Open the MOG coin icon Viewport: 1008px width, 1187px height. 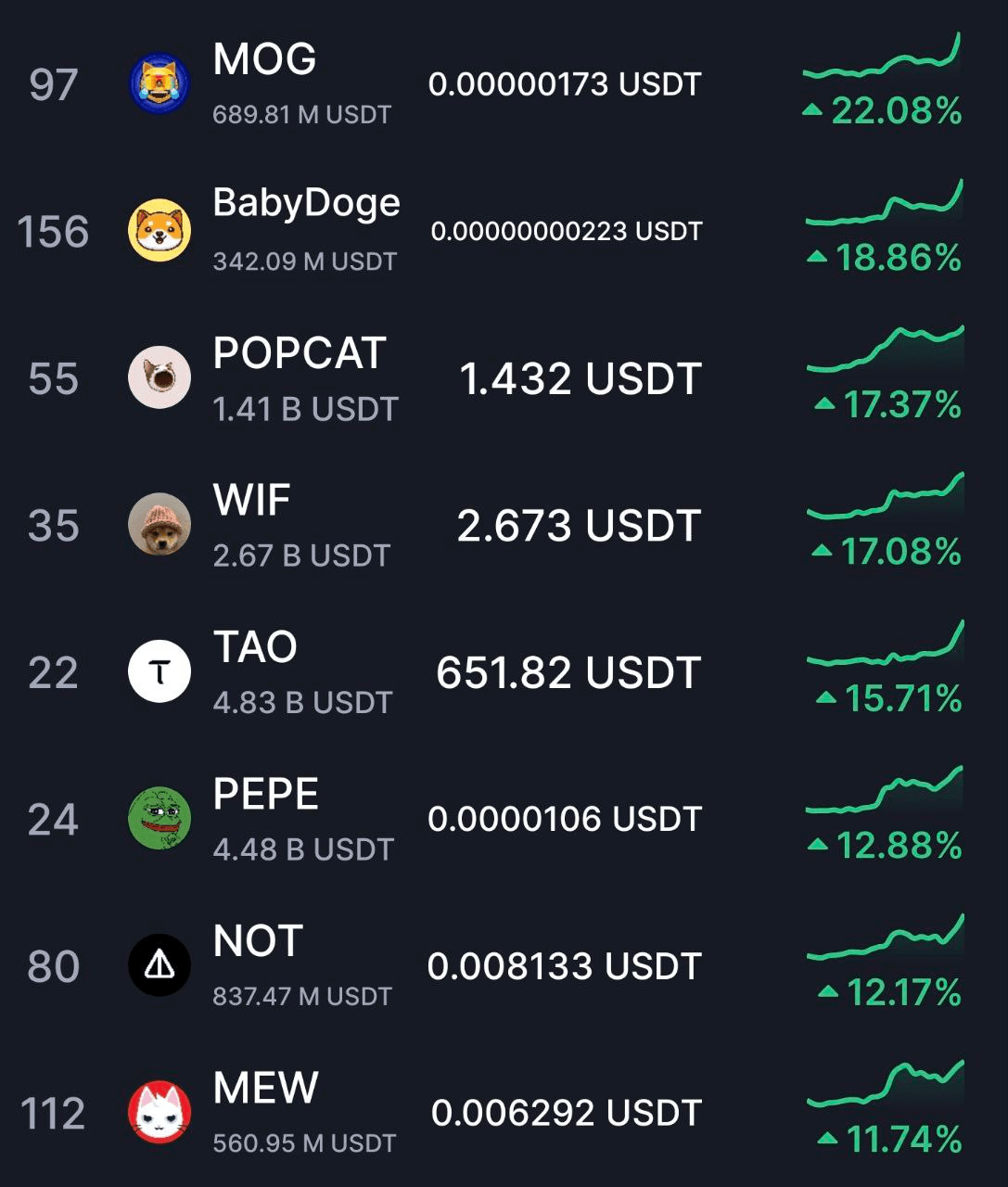[159, 83]
